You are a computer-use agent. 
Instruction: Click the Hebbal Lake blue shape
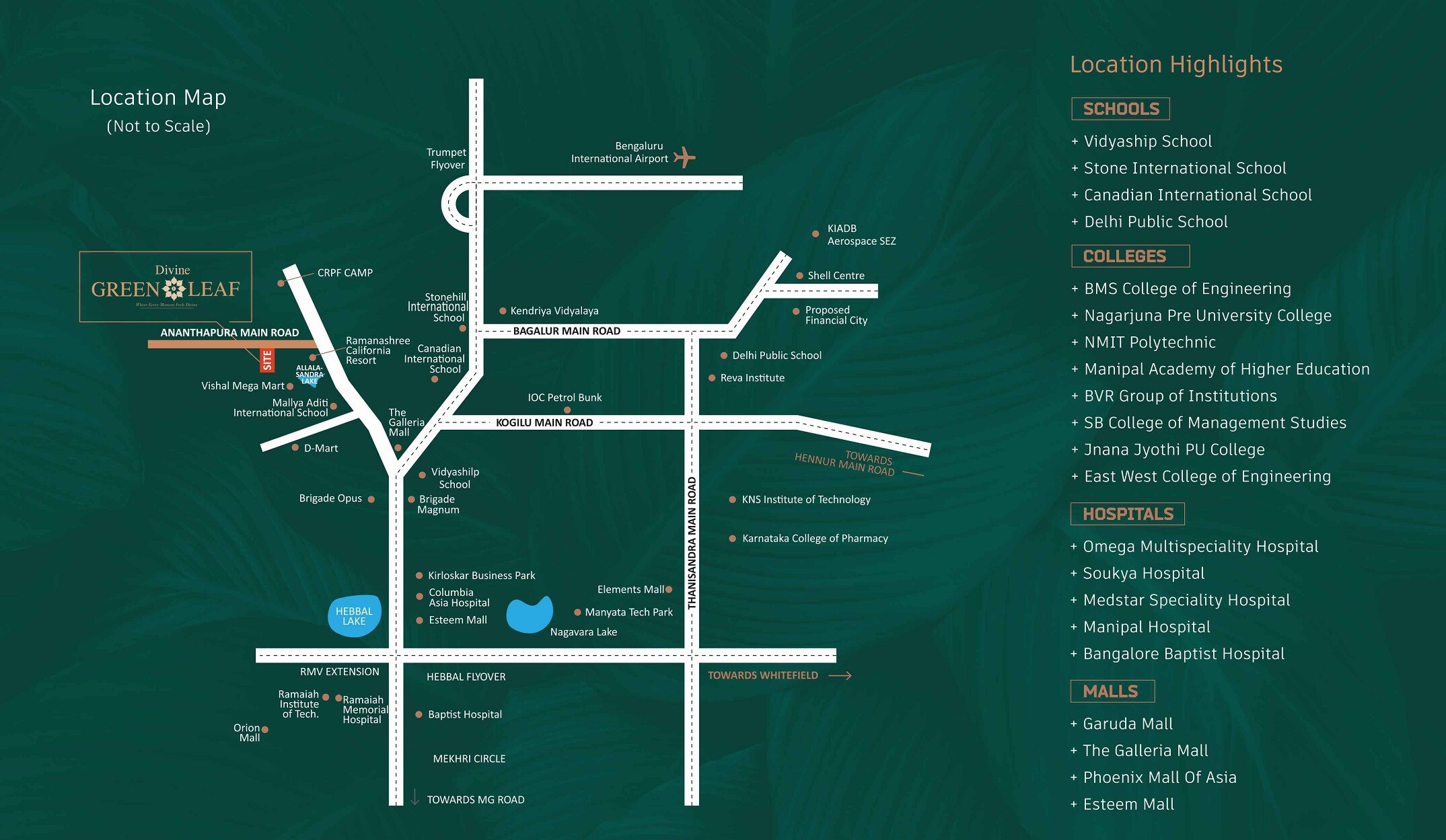(354, 616)
